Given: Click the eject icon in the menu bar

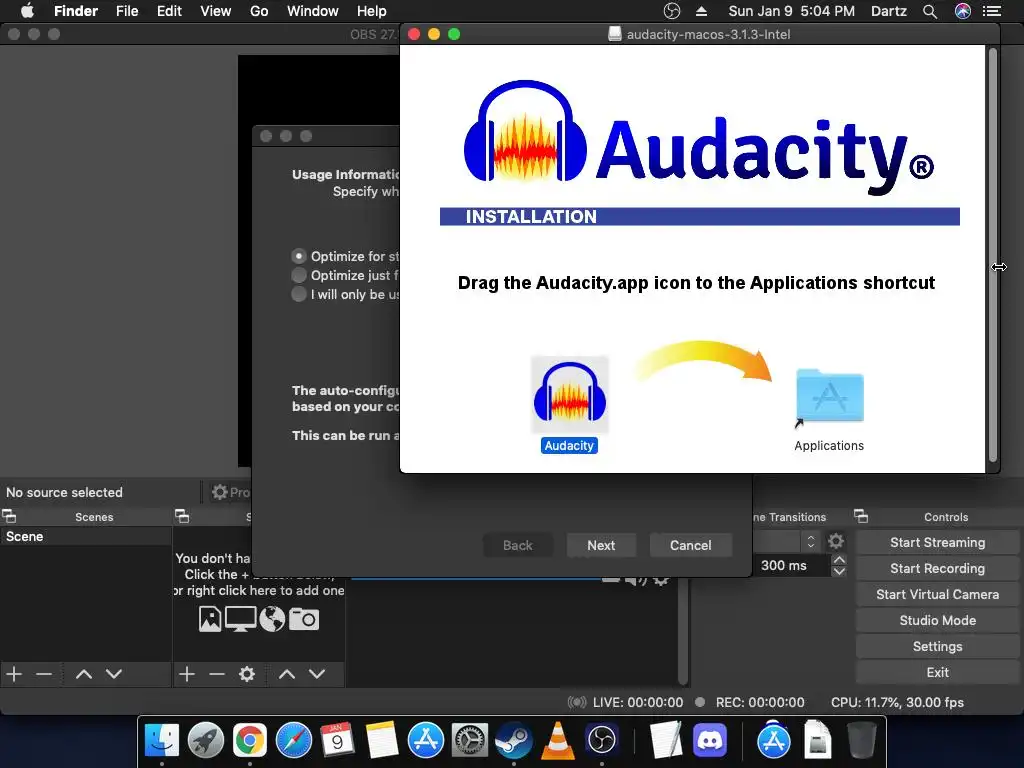Looking at the screenshot, I should (702, 11).
